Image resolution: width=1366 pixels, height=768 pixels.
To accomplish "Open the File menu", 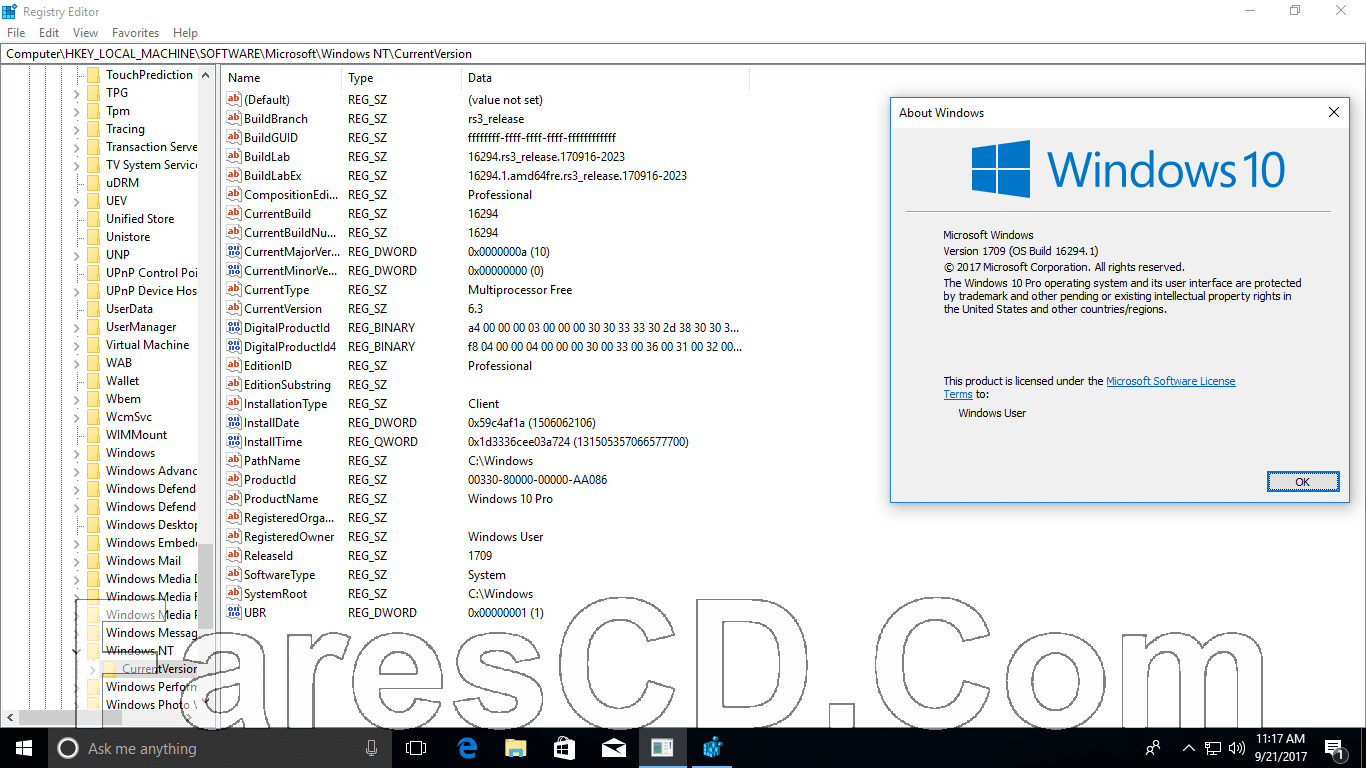I will [16, 33].
